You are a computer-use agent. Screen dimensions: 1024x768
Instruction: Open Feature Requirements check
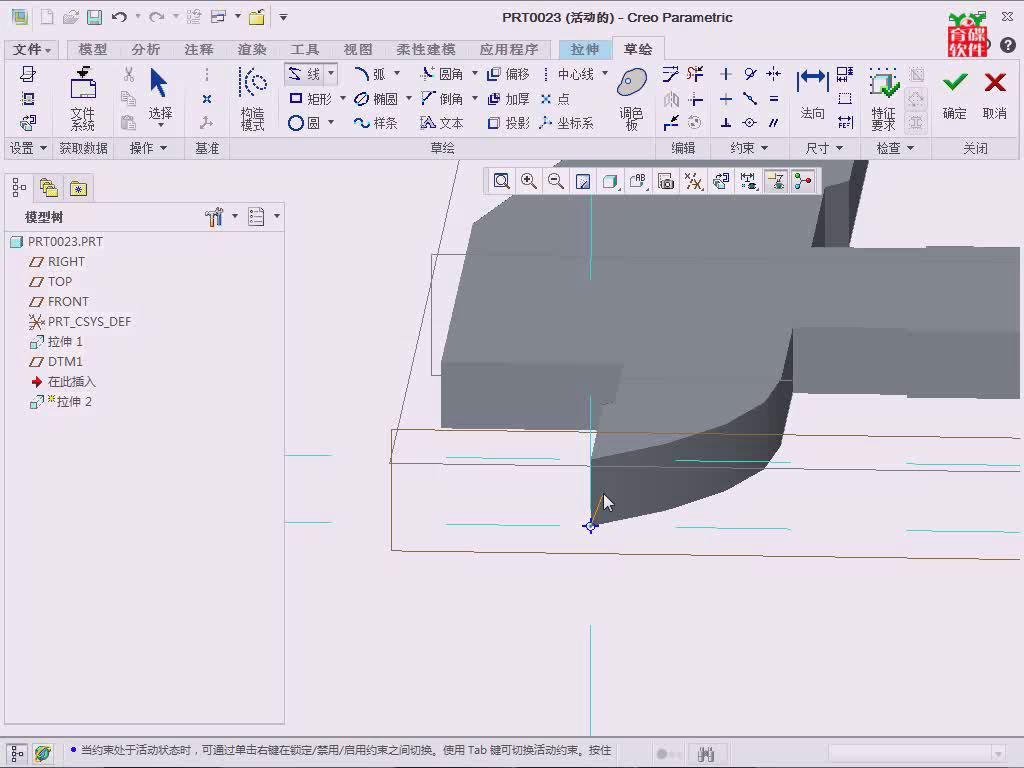click(884, 99)
